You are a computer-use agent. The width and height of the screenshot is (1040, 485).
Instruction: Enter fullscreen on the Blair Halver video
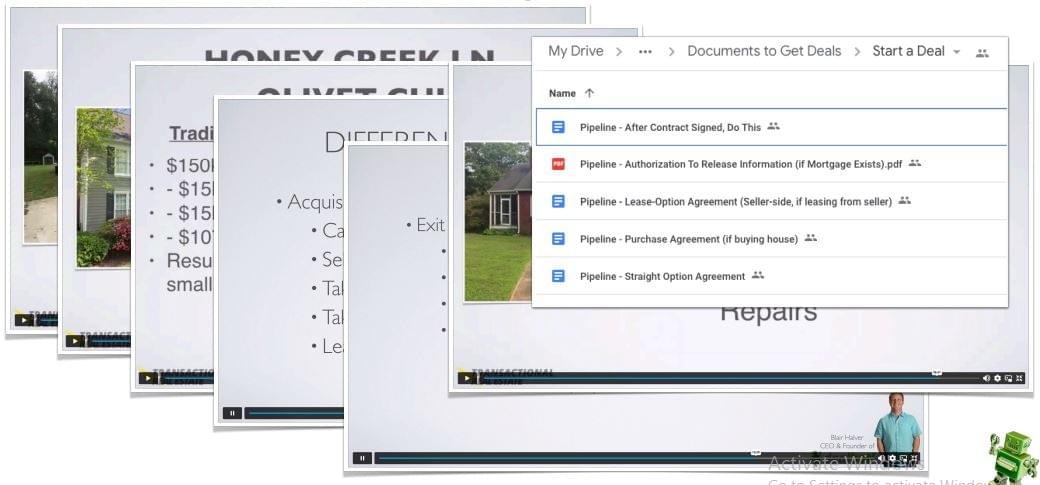tap(914, 458)
